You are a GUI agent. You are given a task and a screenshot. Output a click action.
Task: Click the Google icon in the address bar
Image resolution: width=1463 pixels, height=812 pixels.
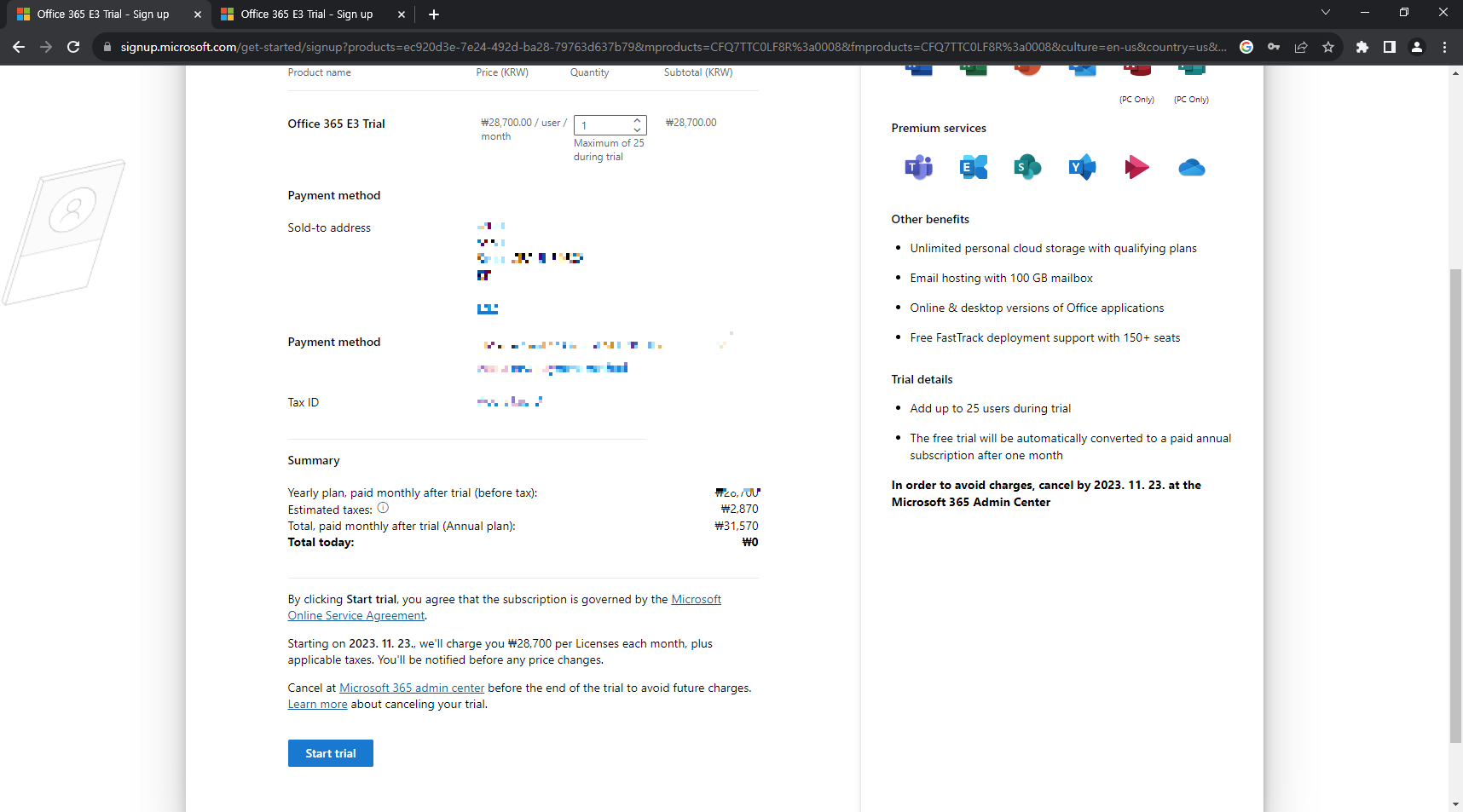1246,47
